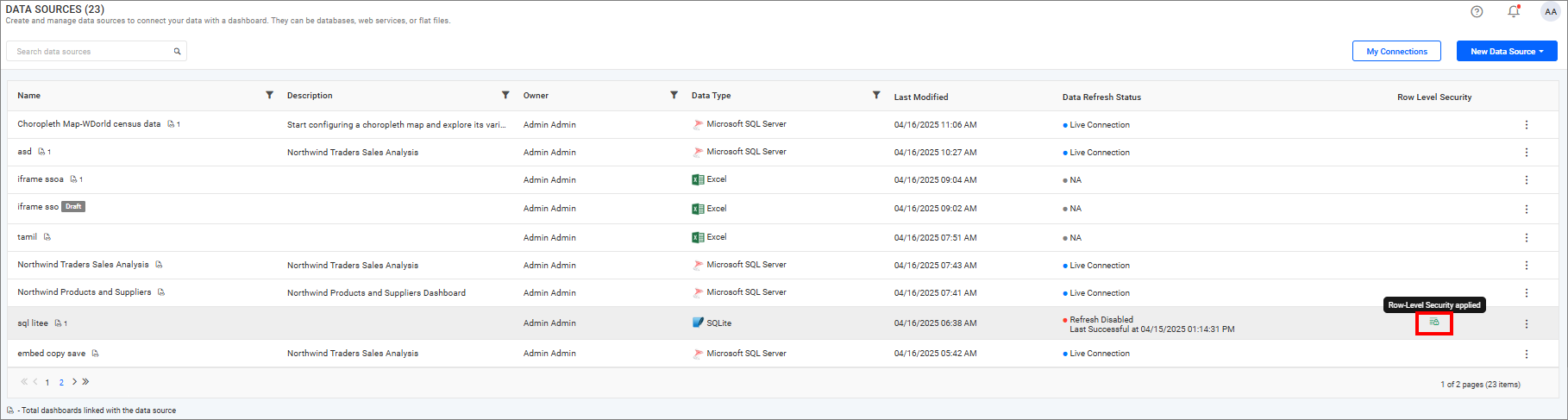The image size is (1568, 420).
Task: Sort by Last Modified column header
Action: 920,97
